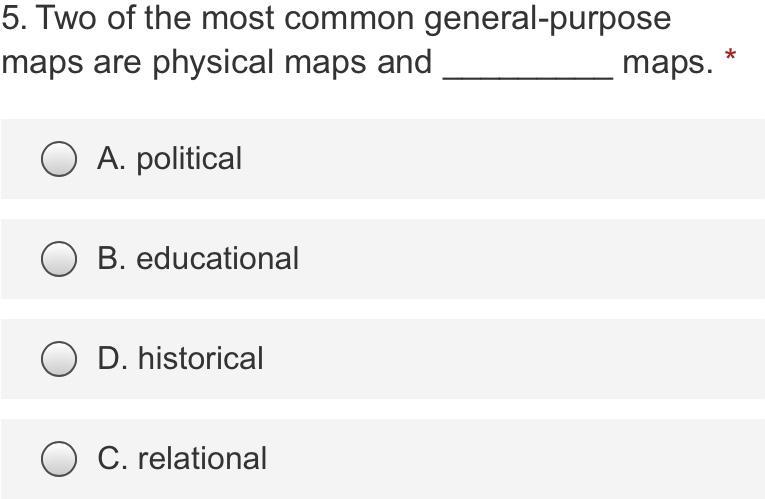Choose the B. educational radio button
This screenshot has width=765, height=499.
(59, 259)
